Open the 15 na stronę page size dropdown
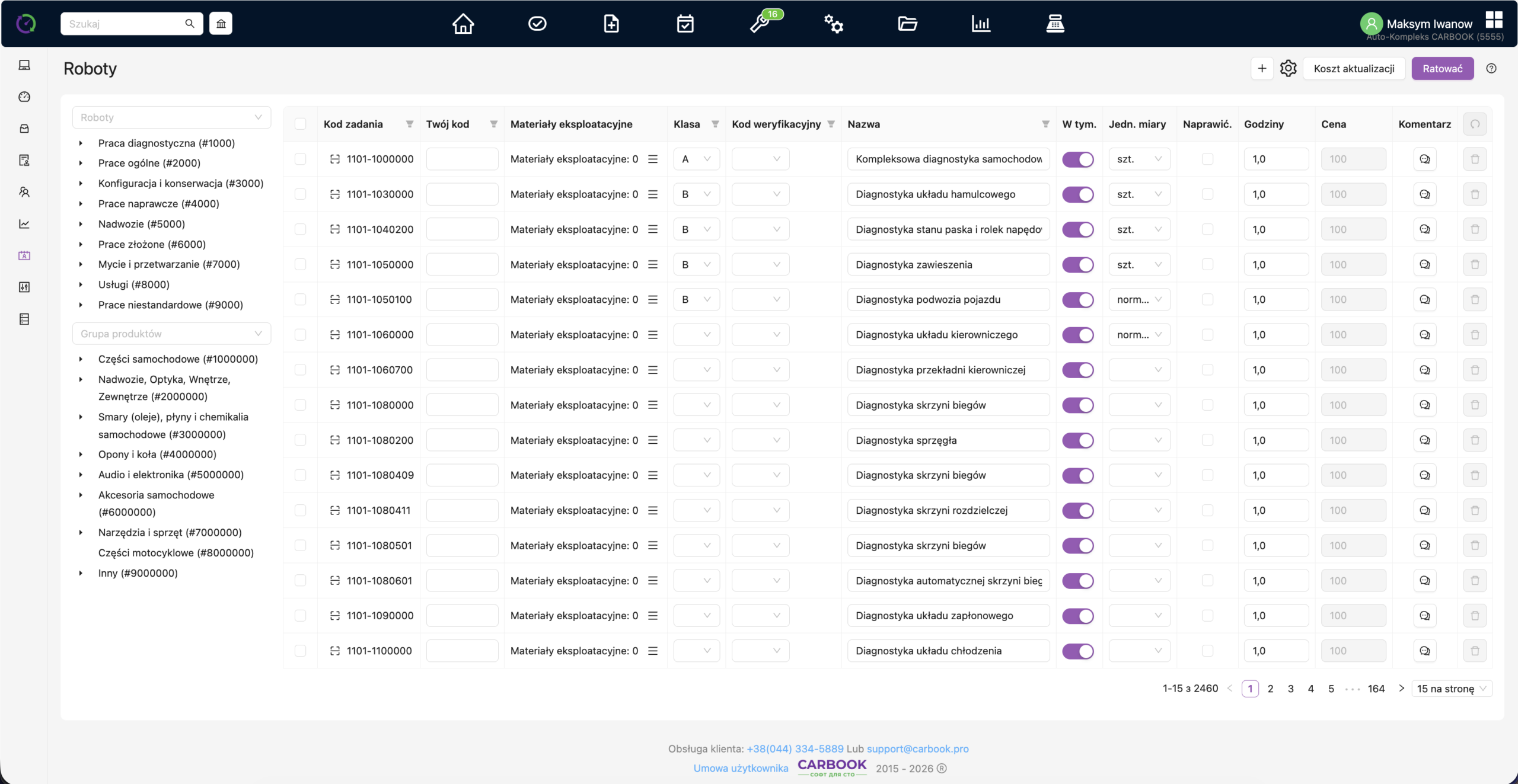 tap(1451, 689)
